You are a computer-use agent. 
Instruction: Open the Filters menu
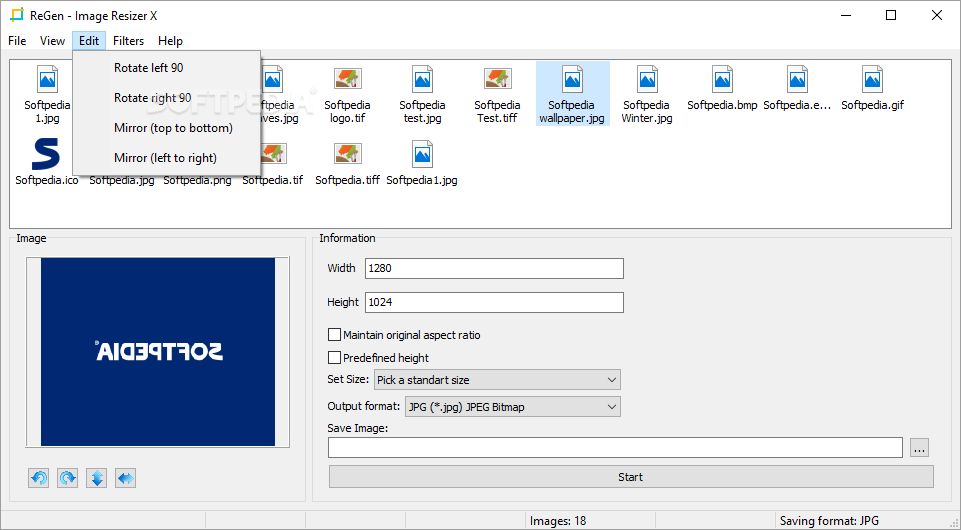pyautogui.click(x=129, y=40)
